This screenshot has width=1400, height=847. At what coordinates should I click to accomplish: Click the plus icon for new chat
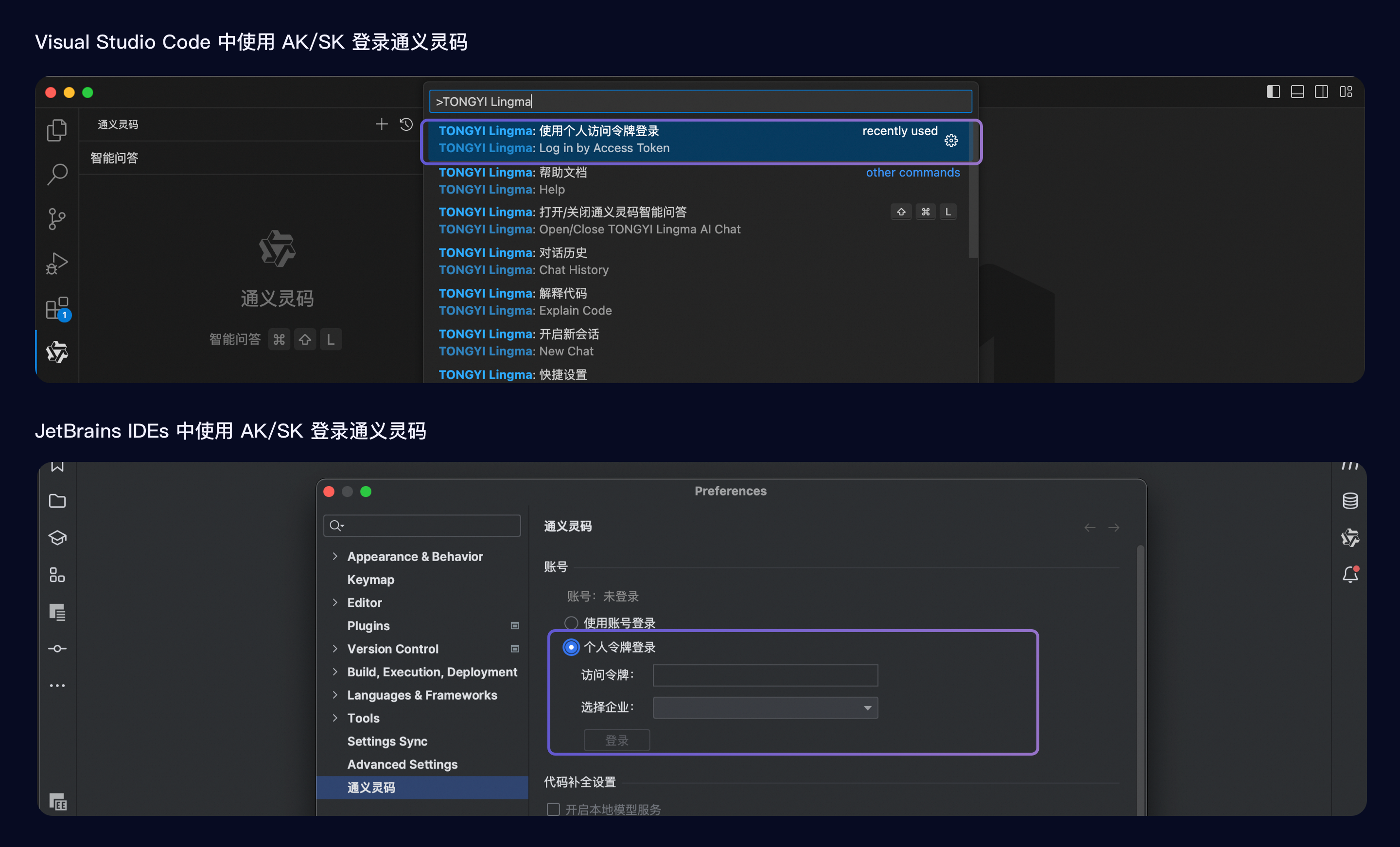click(382, 124)
